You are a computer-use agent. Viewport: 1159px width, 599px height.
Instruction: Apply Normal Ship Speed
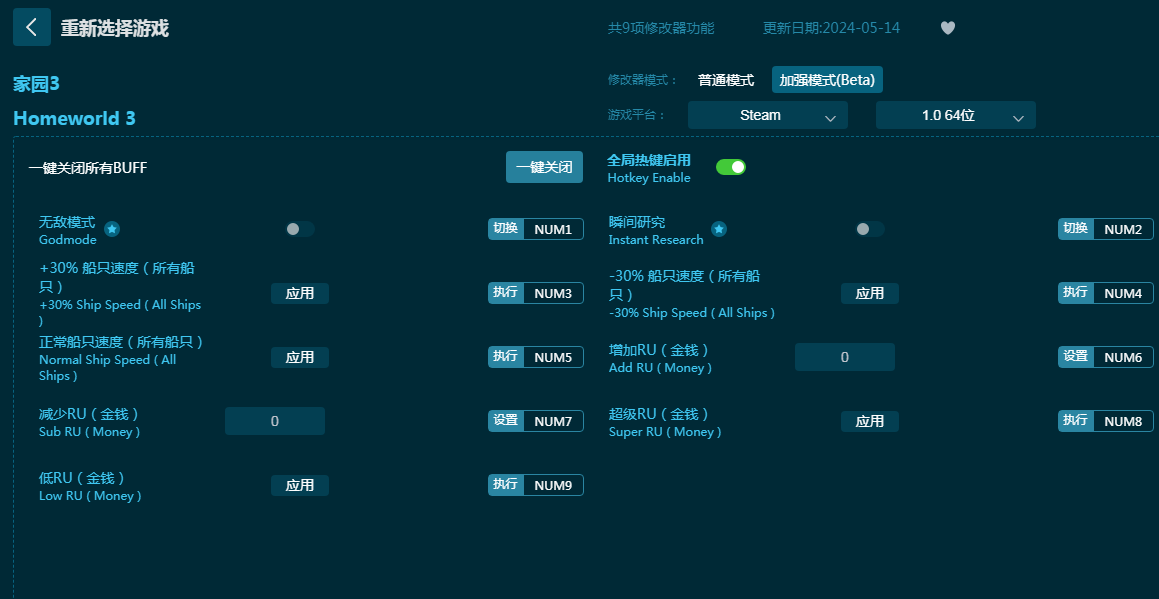299,357
